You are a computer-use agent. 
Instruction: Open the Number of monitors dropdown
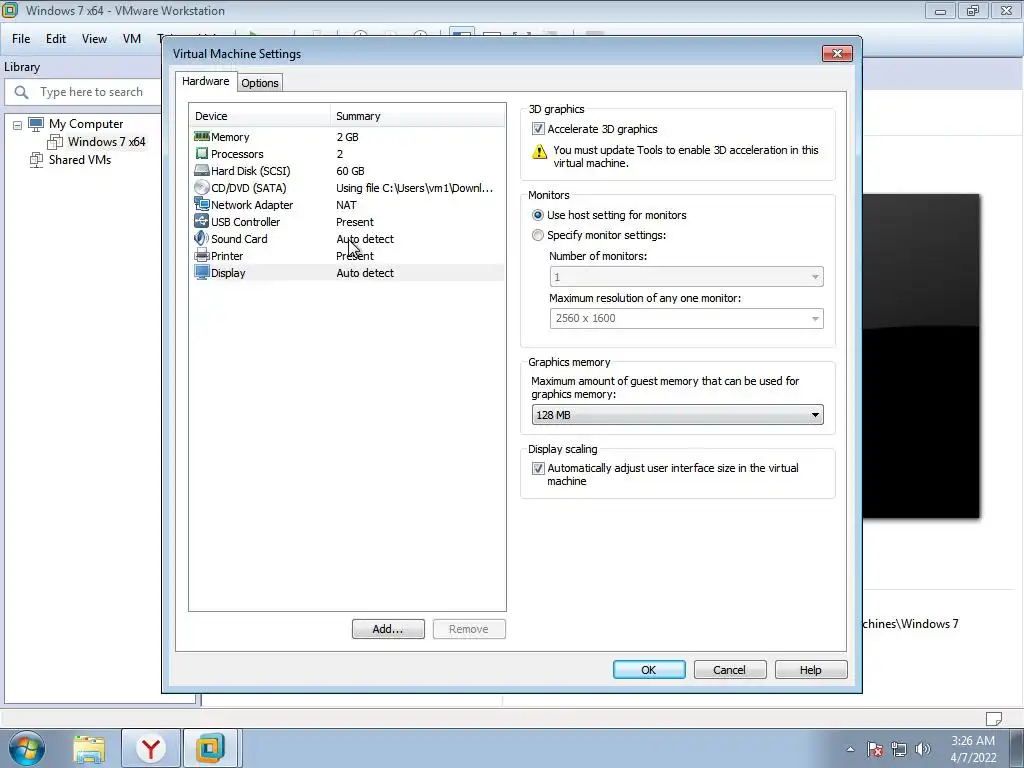(686, 277)
